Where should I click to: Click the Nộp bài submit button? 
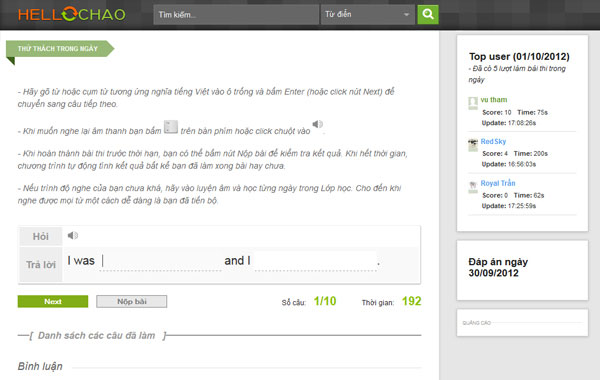[x=132, y=302]
